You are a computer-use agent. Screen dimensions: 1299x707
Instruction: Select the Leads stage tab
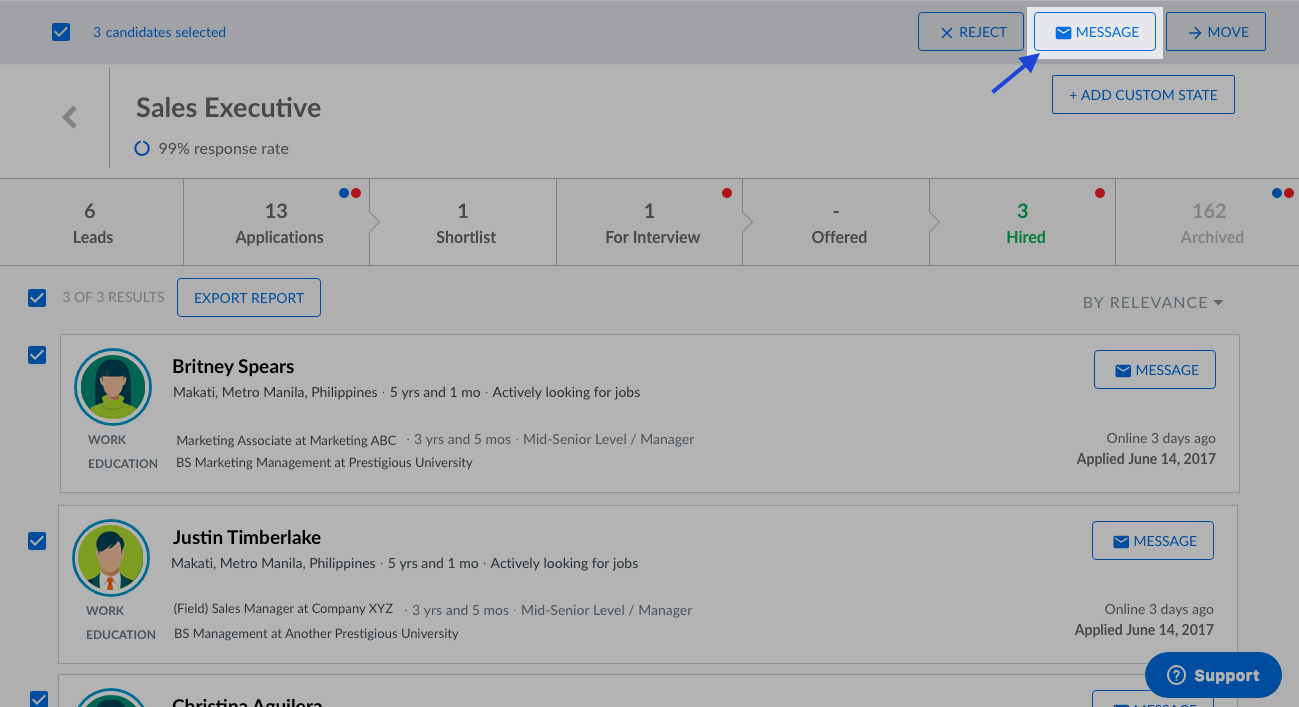pos(91,223)
